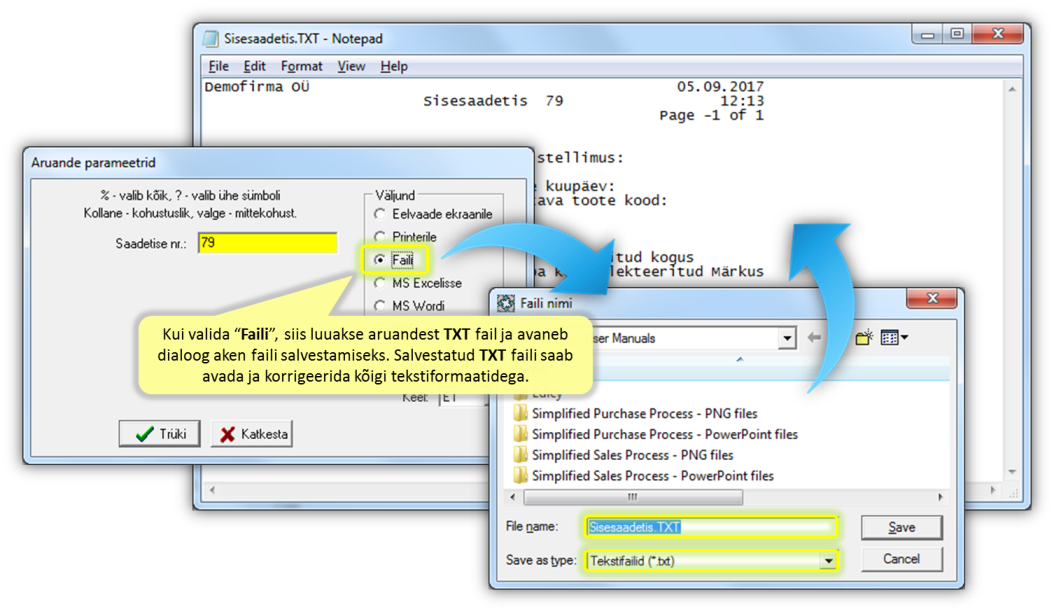Viewport: 1054px width, 612px height.
Task: Open the Help menu in Notepad
Action: [x=394, y=66]
